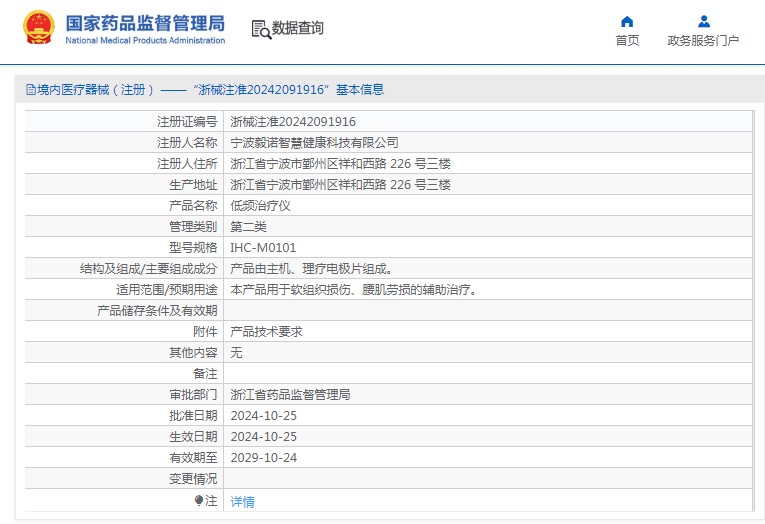The image size is (765, 524).
Task: Click the document icon before 境内医疗器械
Action: click(31, 90)
